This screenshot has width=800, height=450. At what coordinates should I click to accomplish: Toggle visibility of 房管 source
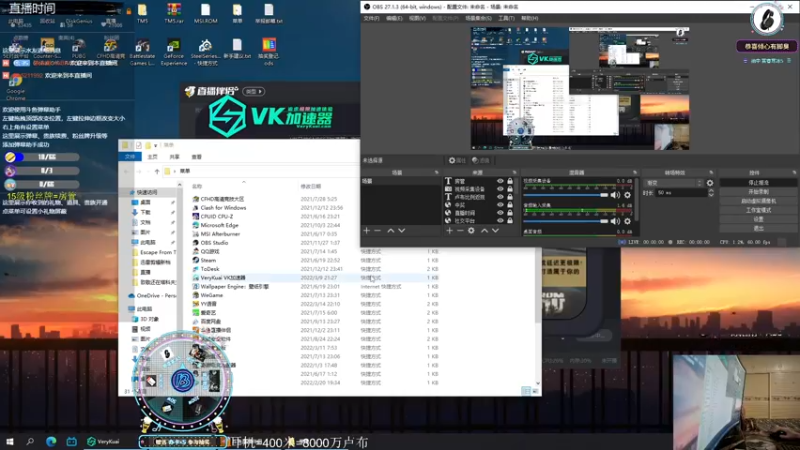pyautogui.click(x=500, y=181)
